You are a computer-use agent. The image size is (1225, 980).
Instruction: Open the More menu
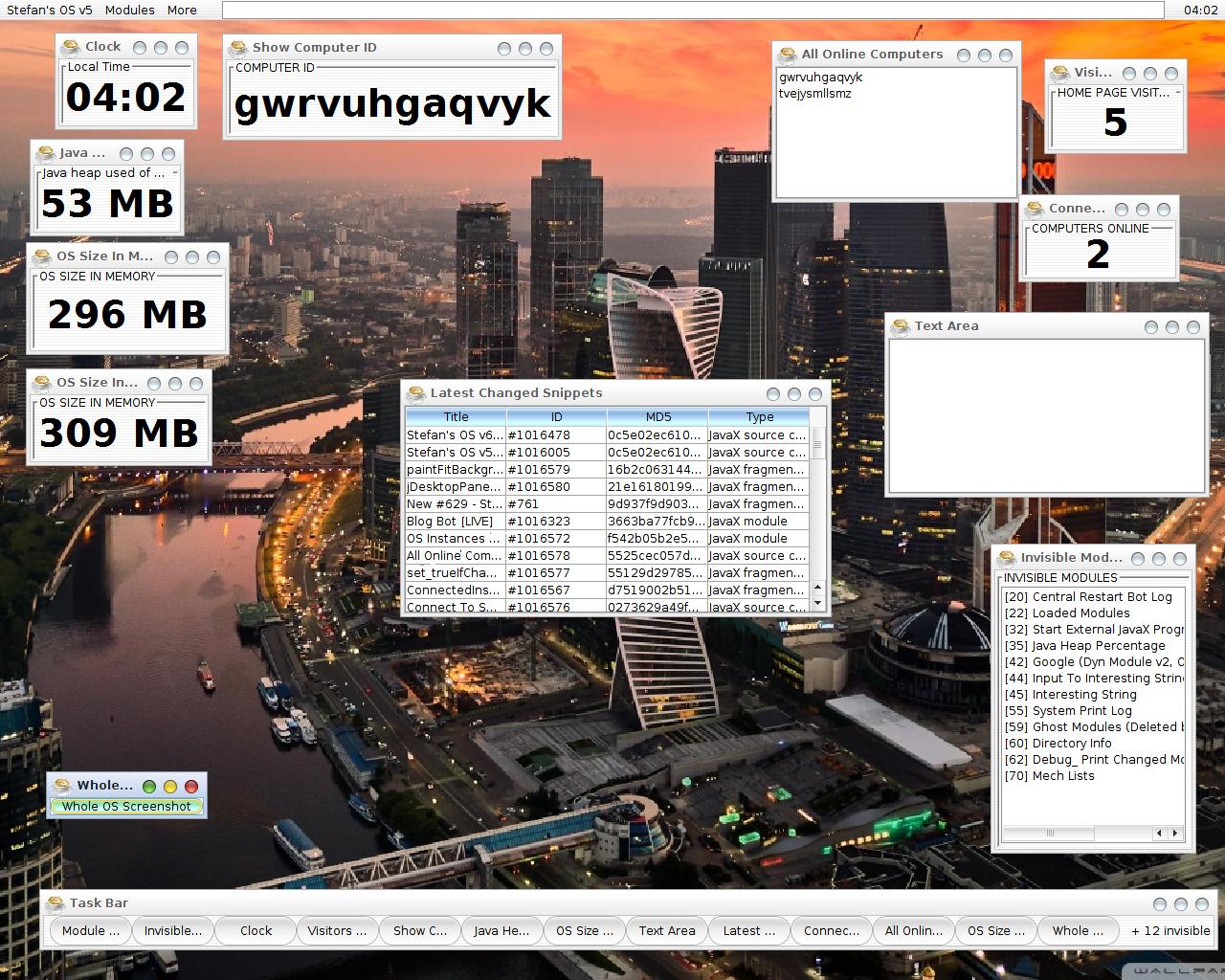(182, 10)
